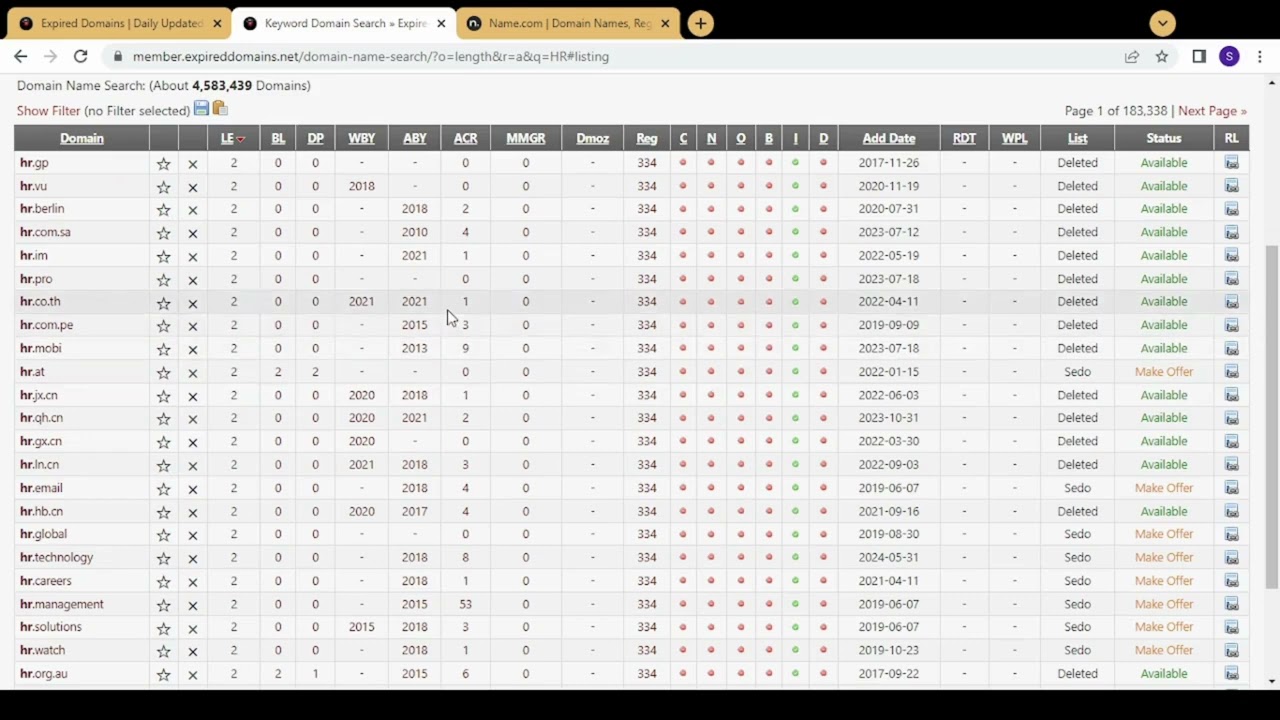This screenshot has height=720, width=1280.
Task: Open Chrome profile avatar S
Action: pos(1229,56)
